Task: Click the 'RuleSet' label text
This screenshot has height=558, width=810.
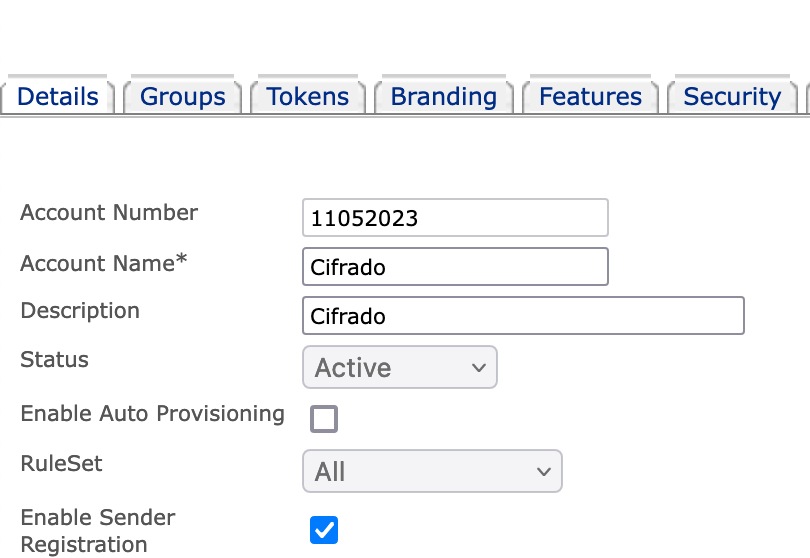Action: [x=61, y=464]
